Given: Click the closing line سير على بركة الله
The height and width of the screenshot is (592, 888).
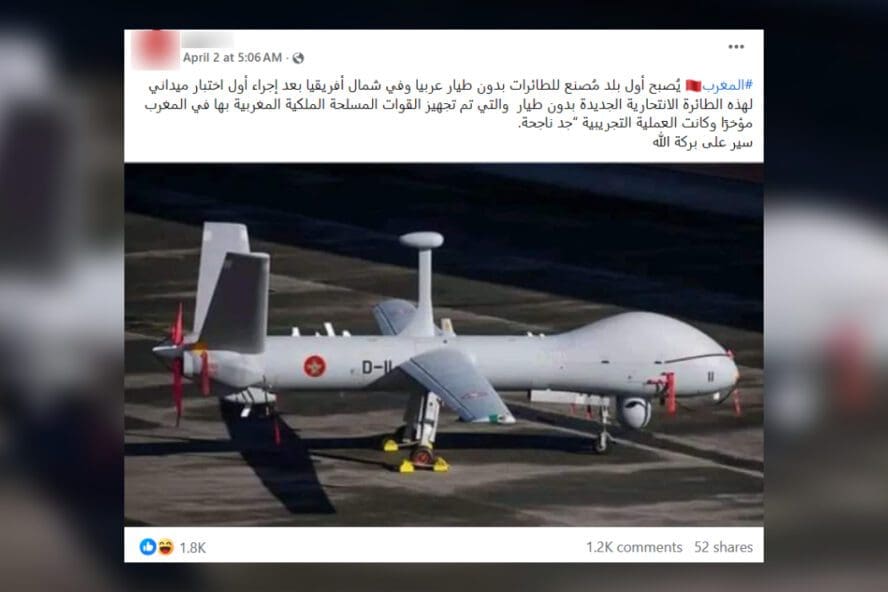Looking at the screenshot, I should point(702,142).
